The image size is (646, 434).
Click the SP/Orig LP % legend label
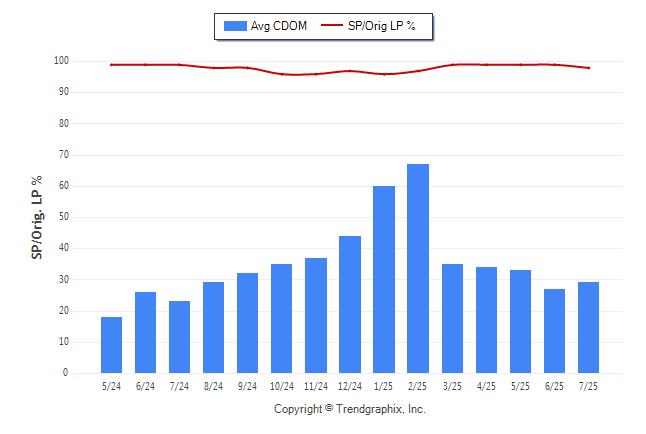coord(382,26)
